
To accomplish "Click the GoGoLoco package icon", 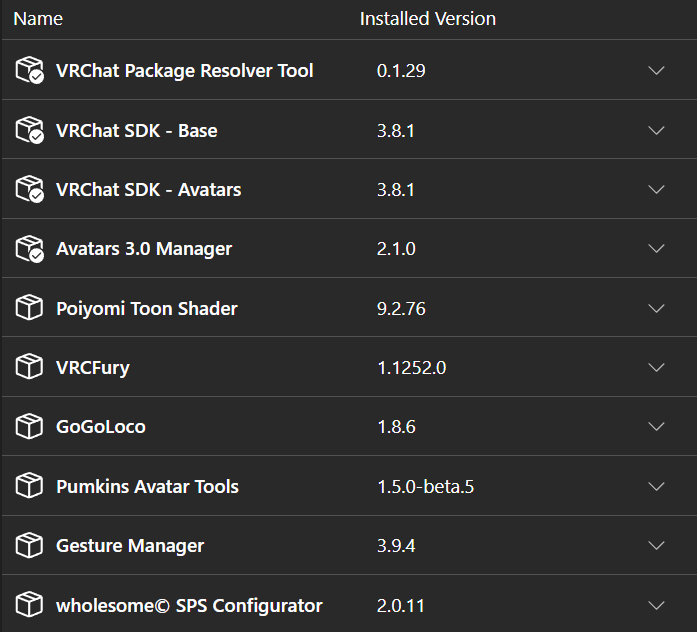I will [x=29, y=426].
